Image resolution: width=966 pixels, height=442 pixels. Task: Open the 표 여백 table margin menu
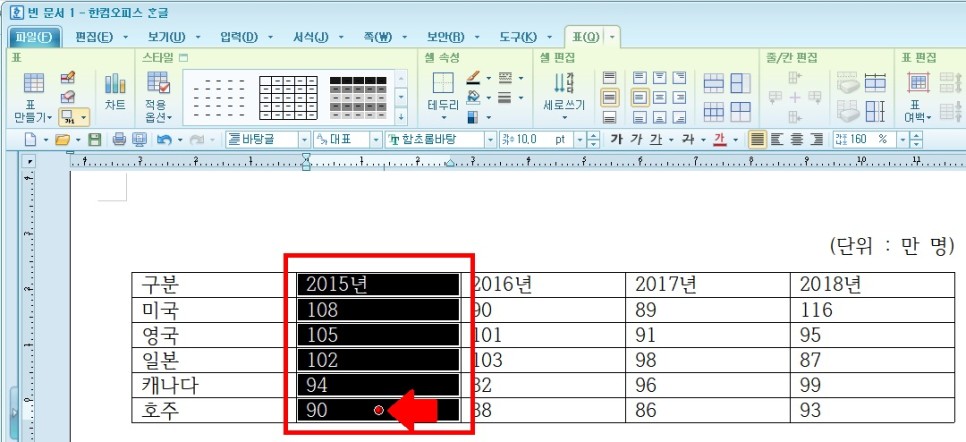[918, 112]
